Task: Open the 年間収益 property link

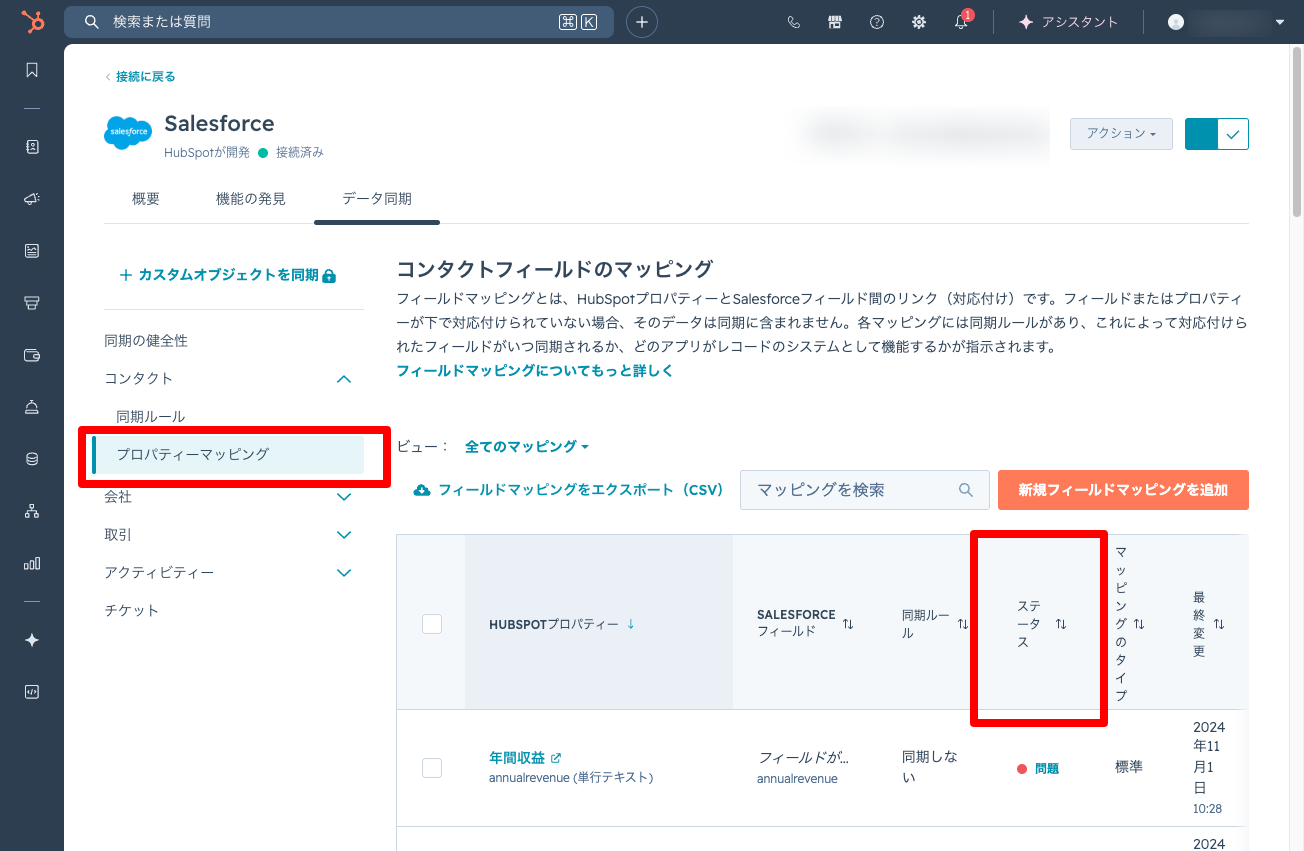Action: (x=517, y=758)
